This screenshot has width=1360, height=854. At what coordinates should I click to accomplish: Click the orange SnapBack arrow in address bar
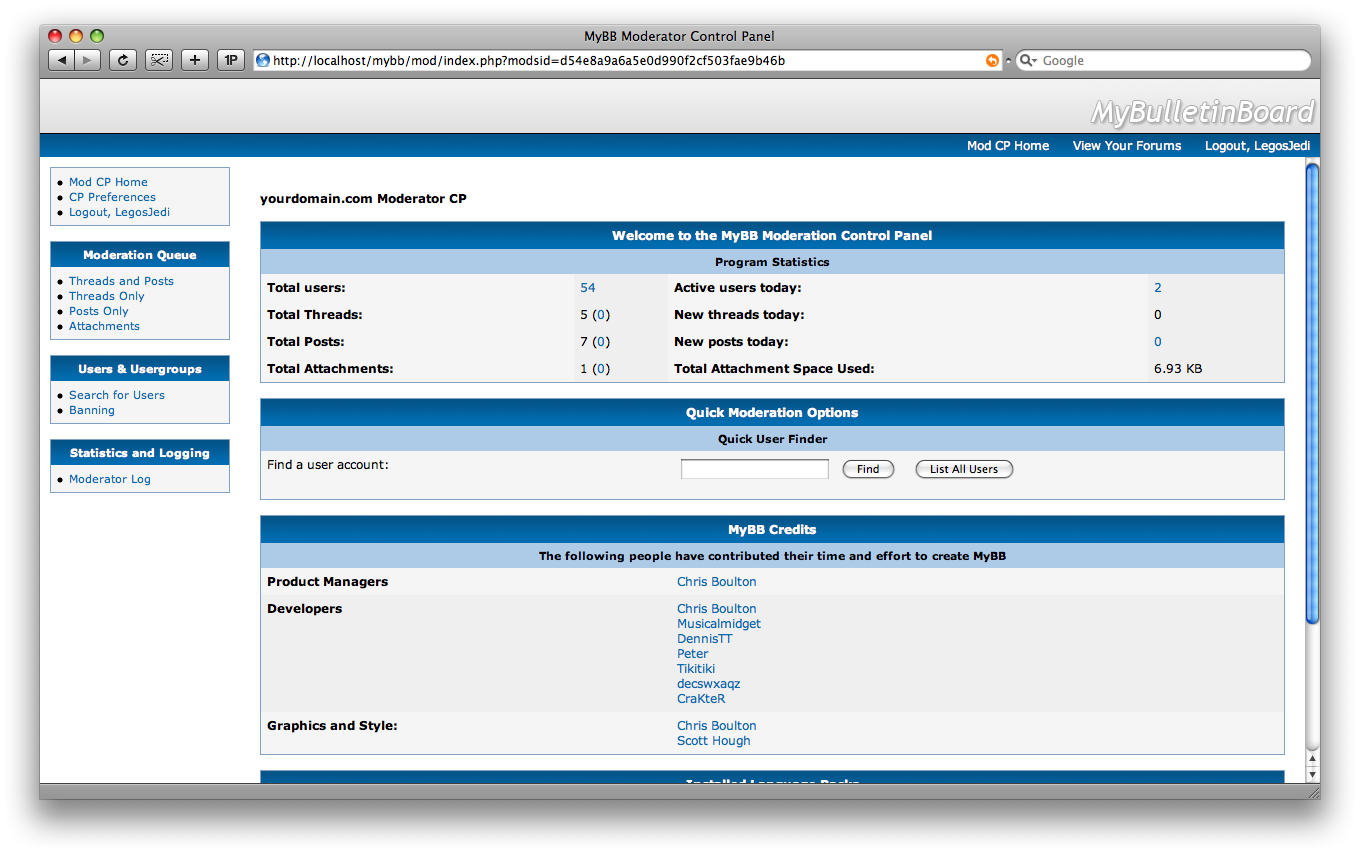click(x=992, y=60)
